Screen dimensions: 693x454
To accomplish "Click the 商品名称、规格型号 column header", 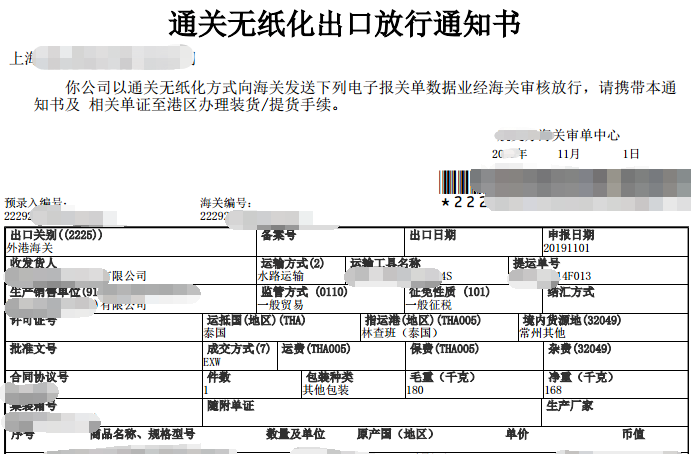I will [x=142, y=434].
